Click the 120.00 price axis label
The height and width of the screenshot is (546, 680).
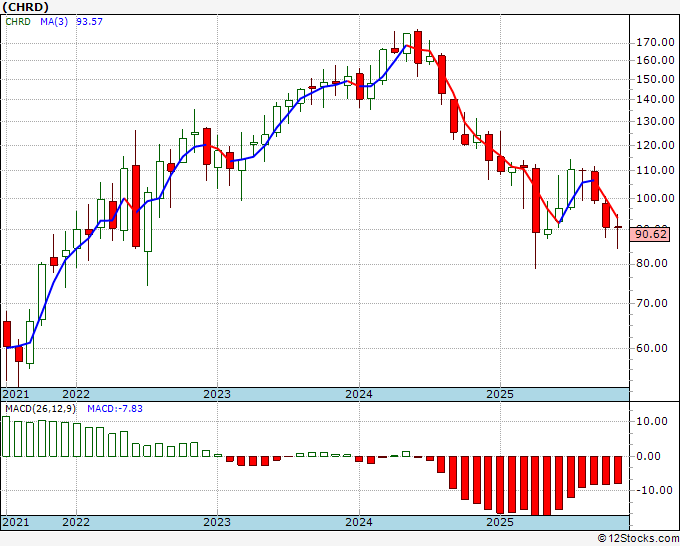(655, 145)
